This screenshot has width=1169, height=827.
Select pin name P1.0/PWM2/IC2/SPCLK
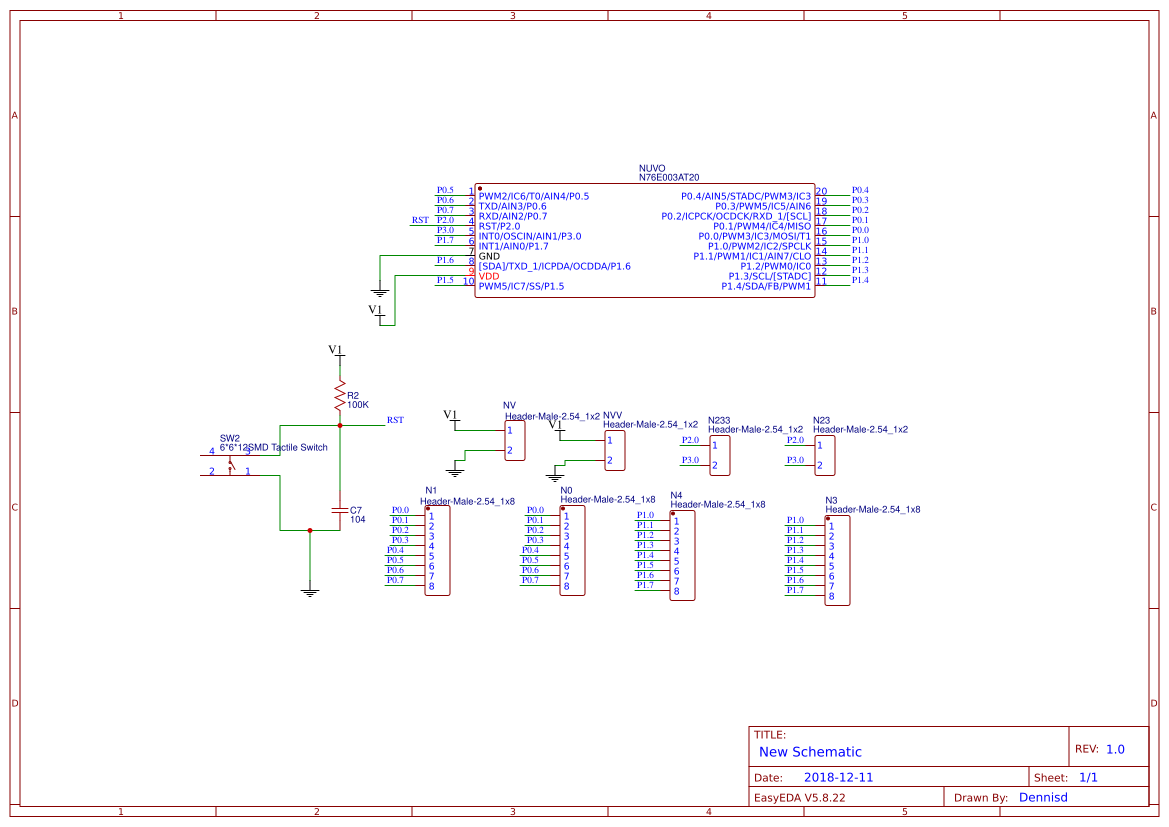click(760, 246)
